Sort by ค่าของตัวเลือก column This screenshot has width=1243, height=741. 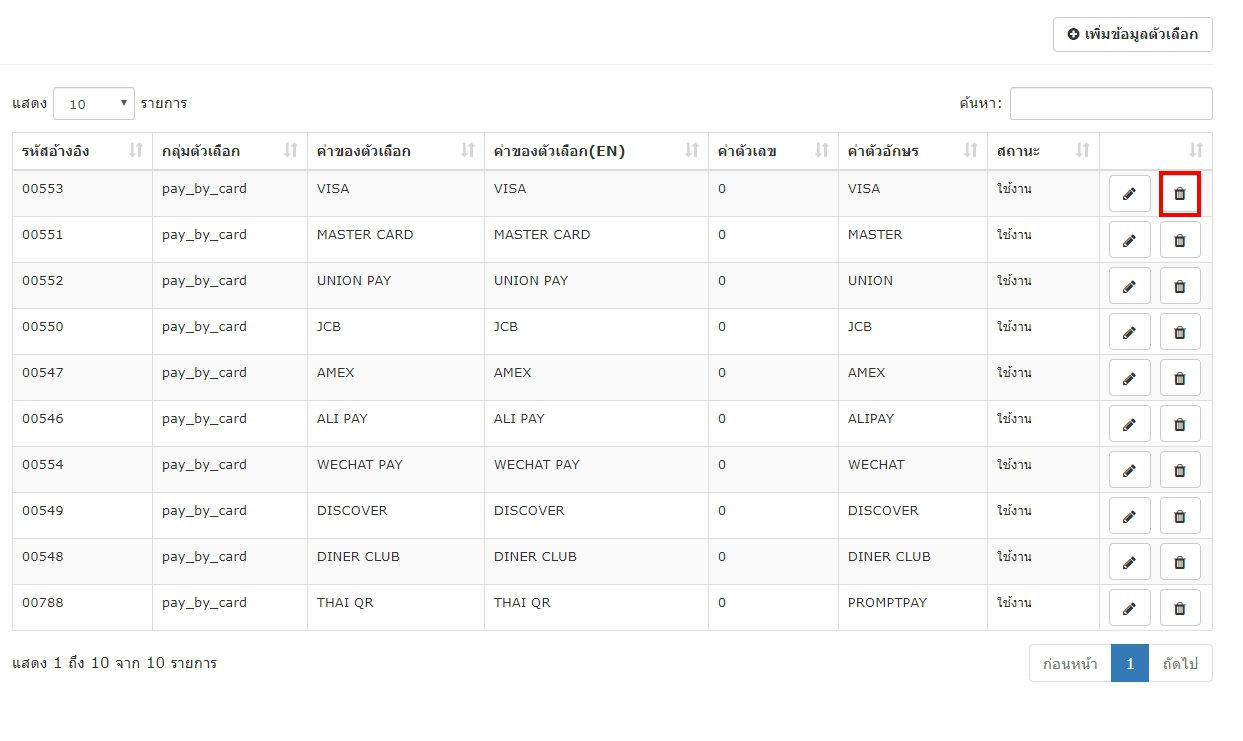(x=396, y=151)
